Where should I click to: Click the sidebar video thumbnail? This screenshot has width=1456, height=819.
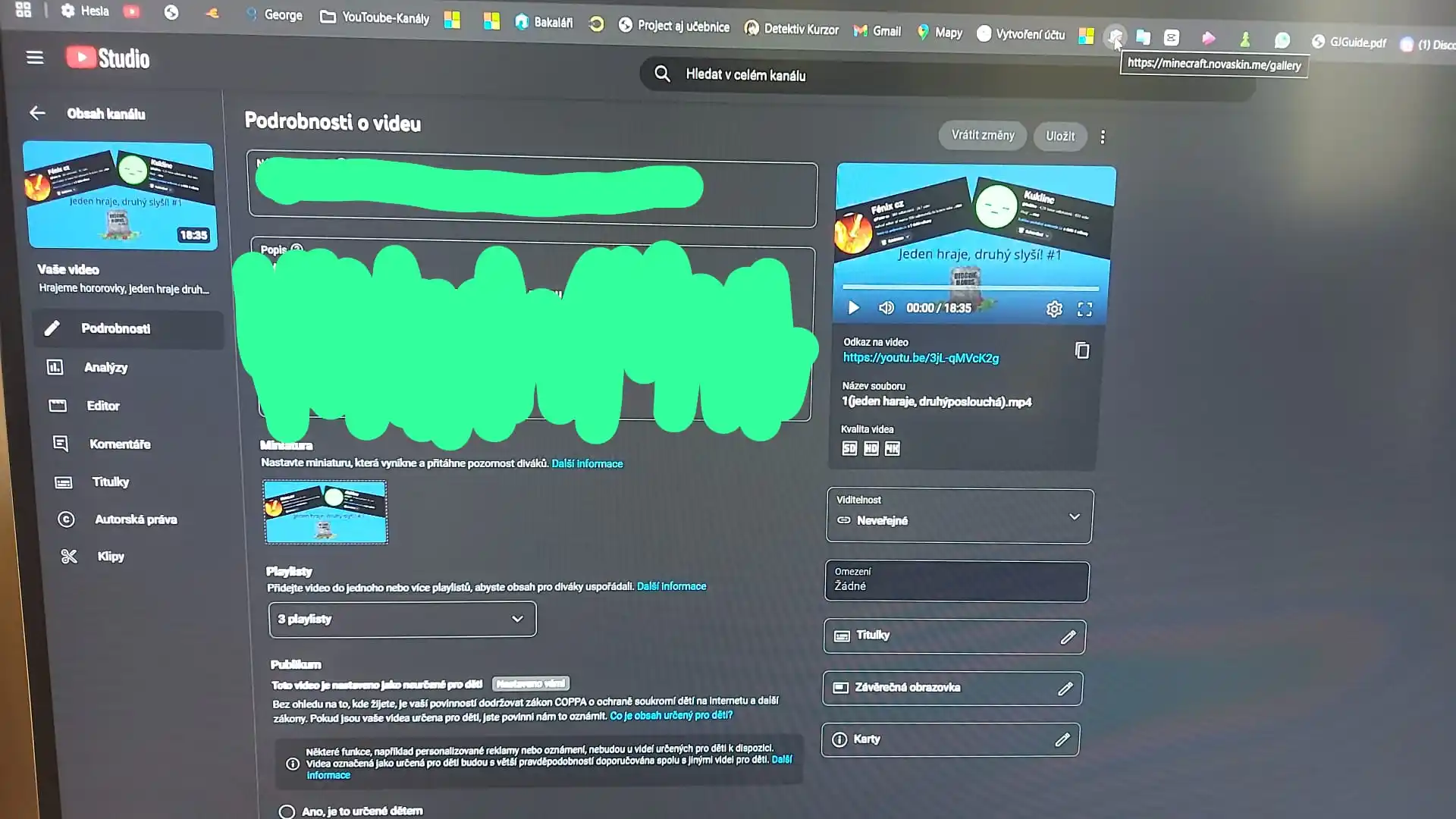tap(120, 196)
